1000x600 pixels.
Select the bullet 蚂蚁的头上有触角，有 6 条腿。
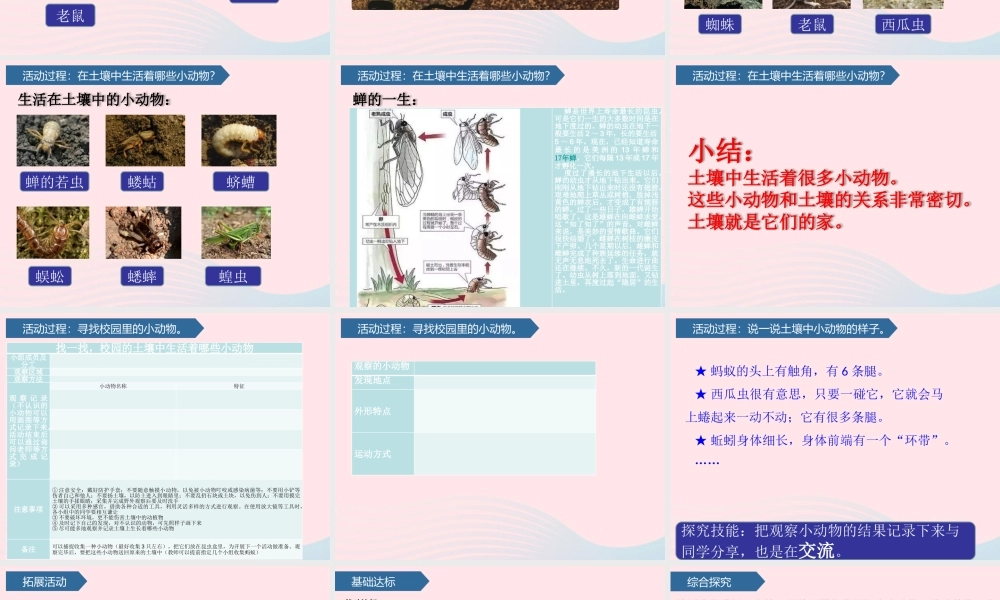[789, 371]
